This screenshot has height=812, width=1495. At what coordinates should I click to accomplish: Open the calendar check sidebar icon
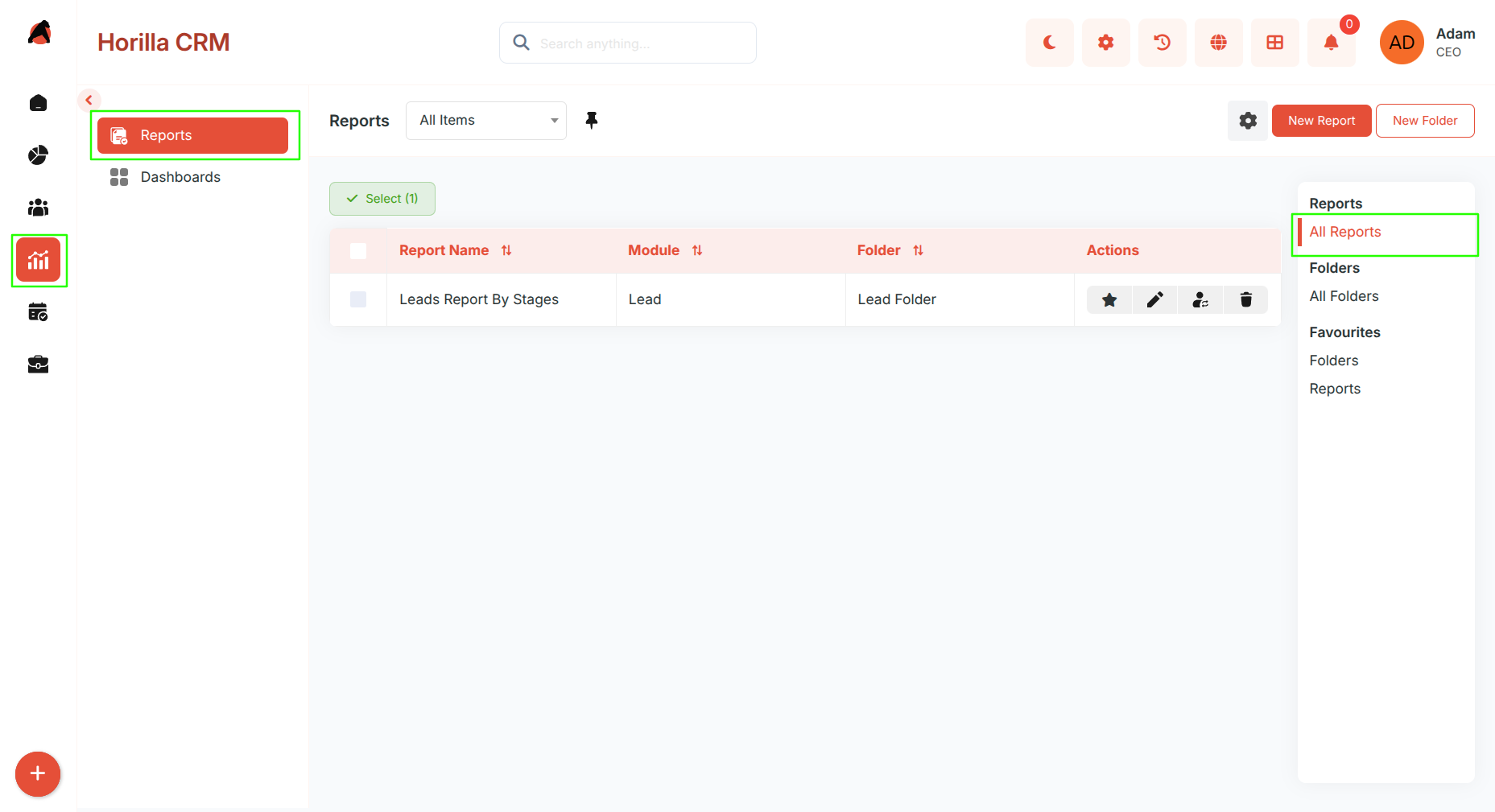38,312
